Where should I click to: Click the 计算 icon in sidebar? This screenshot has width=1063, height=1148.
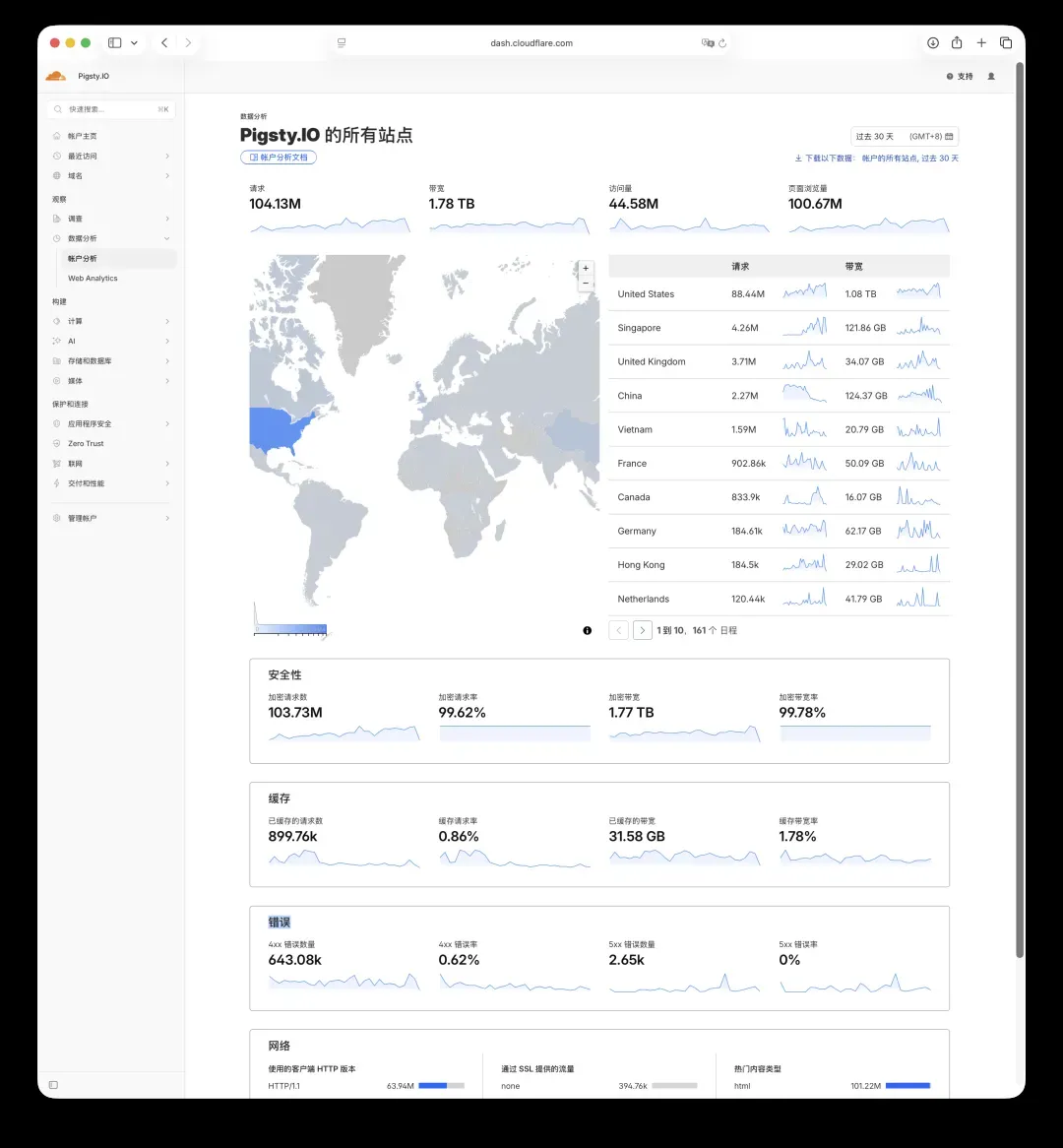click(57, 321)
